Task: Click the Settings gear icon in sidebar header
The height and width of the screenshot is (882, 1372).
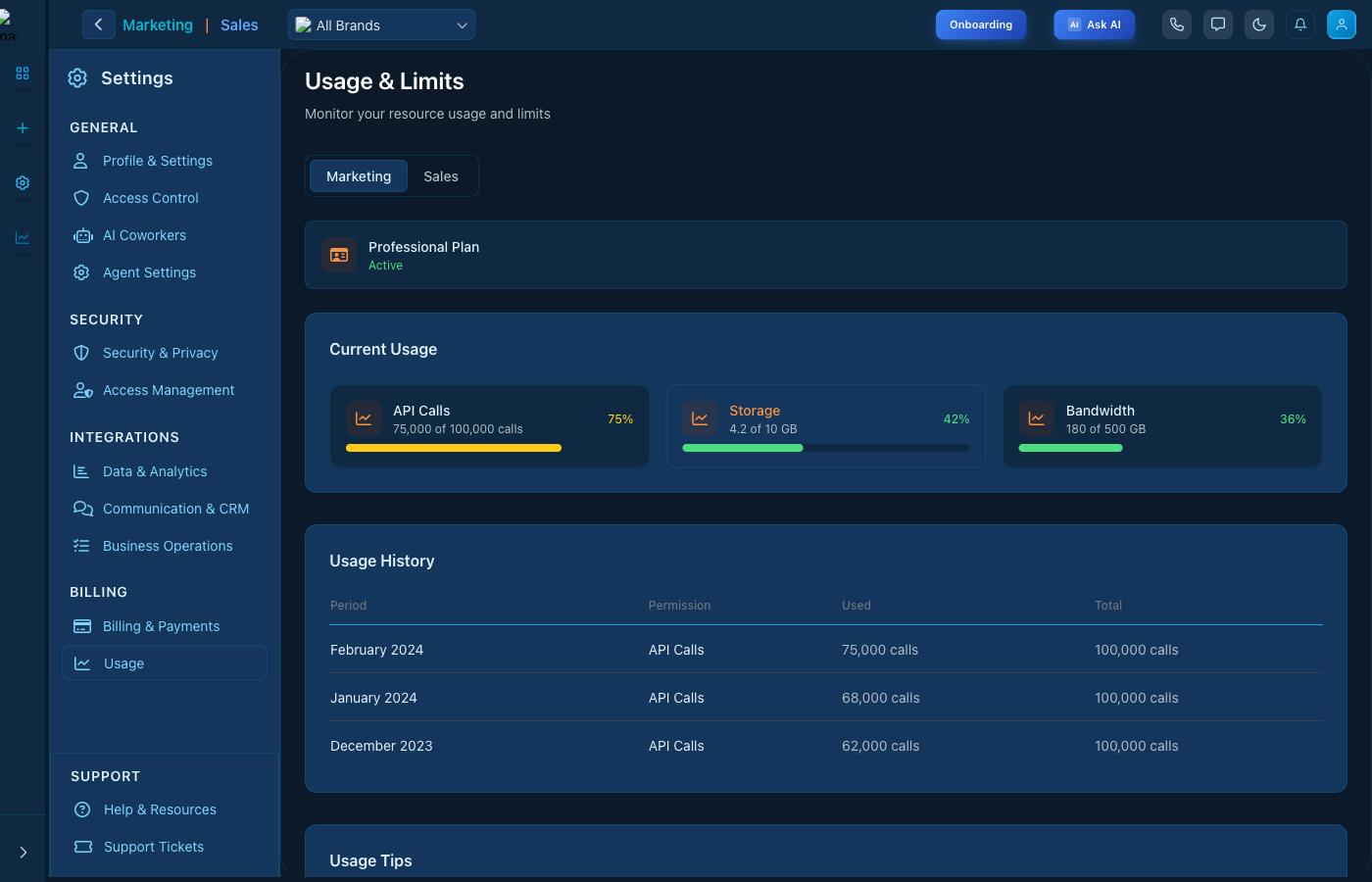Action: (x=77, y=78)
